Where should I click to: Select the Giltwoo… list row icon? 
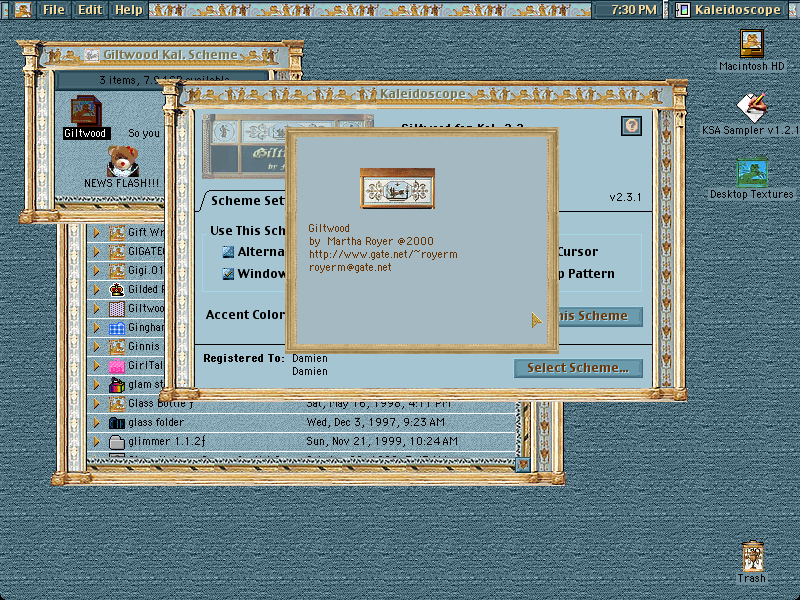(117, 309)
